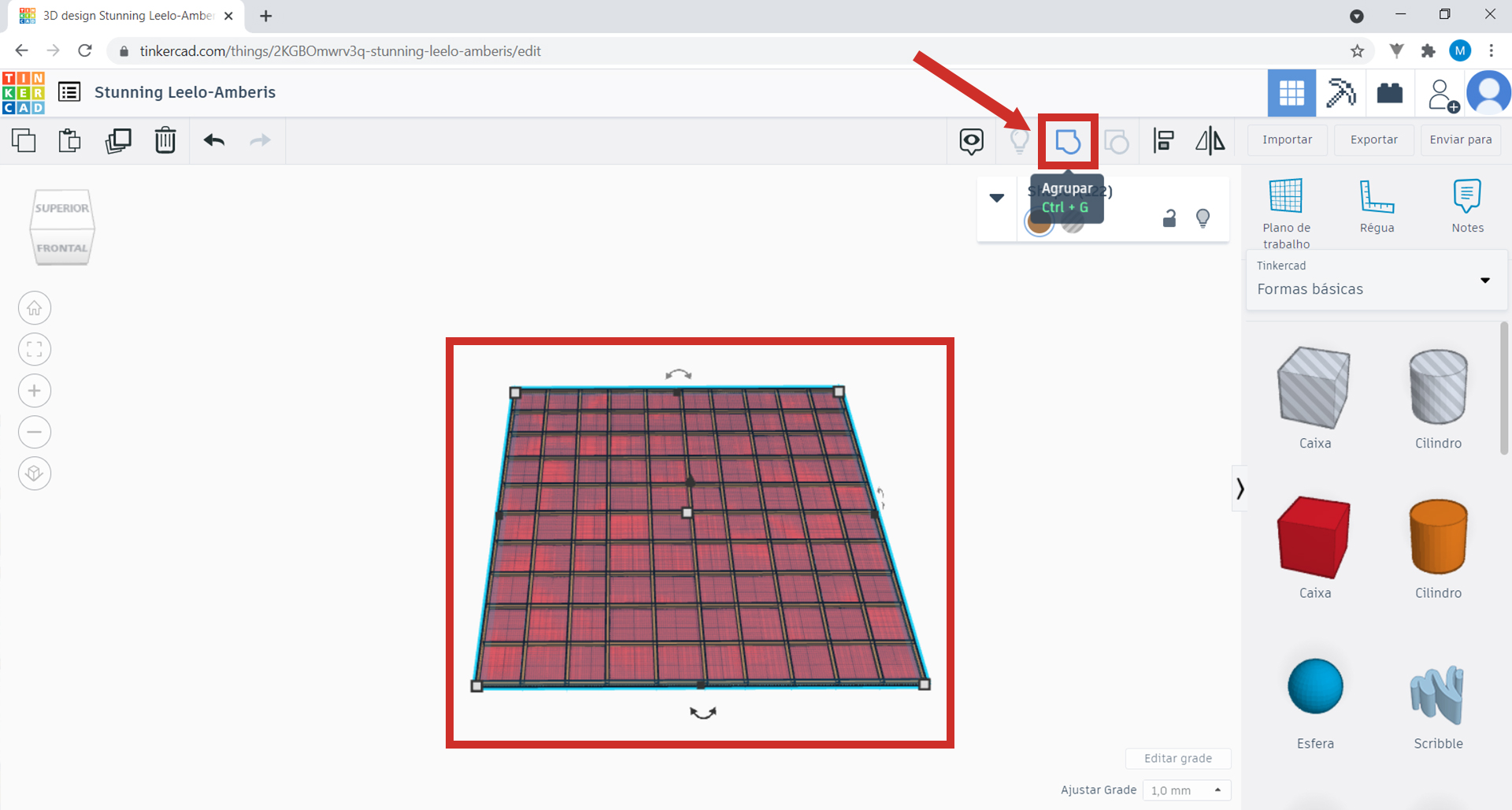Go back in browser history
Viewport: 1512px width, 810px height.
click(21, 50)
